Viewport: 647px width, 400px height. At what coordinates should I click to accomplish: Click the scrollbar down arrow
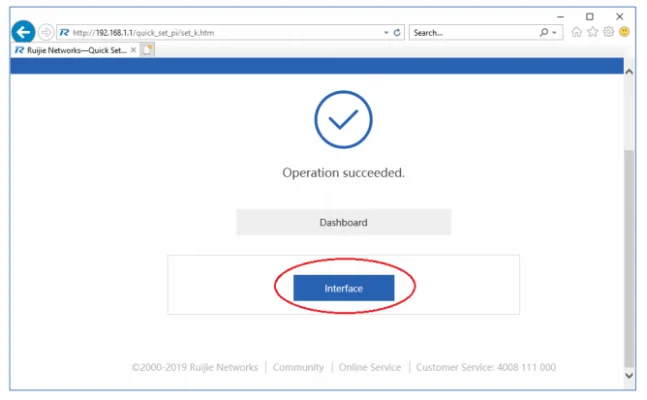click(629, 376)
